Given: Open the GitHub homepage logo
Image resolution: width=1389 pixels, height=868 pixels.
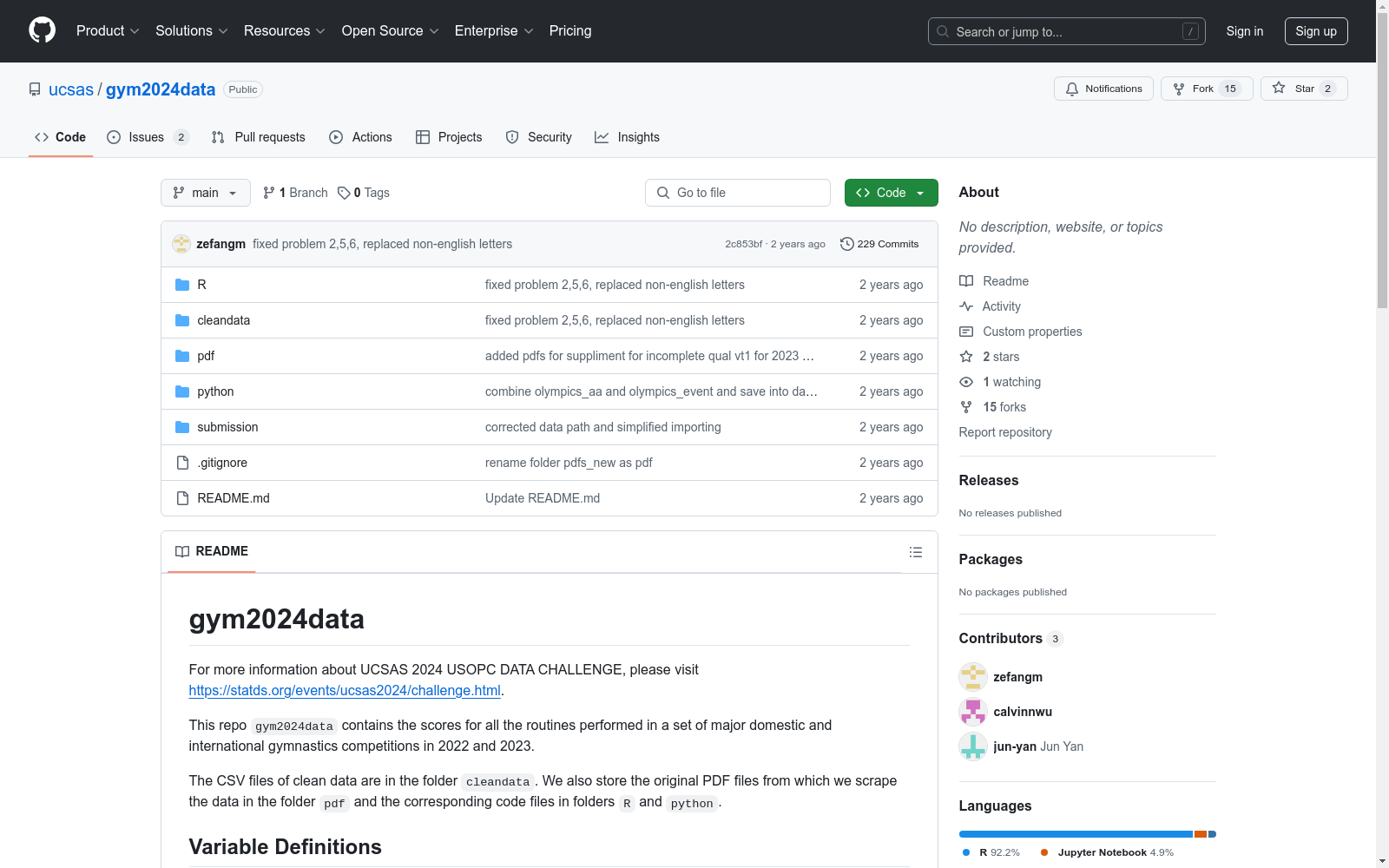Looking at the screenshot, I should tap(42, 30).
